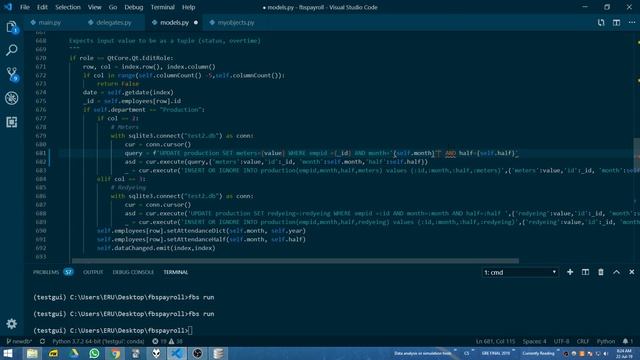Open the Extensions view
The height and width of the screenshot is (360, 640).
click(x=11, y=122)
